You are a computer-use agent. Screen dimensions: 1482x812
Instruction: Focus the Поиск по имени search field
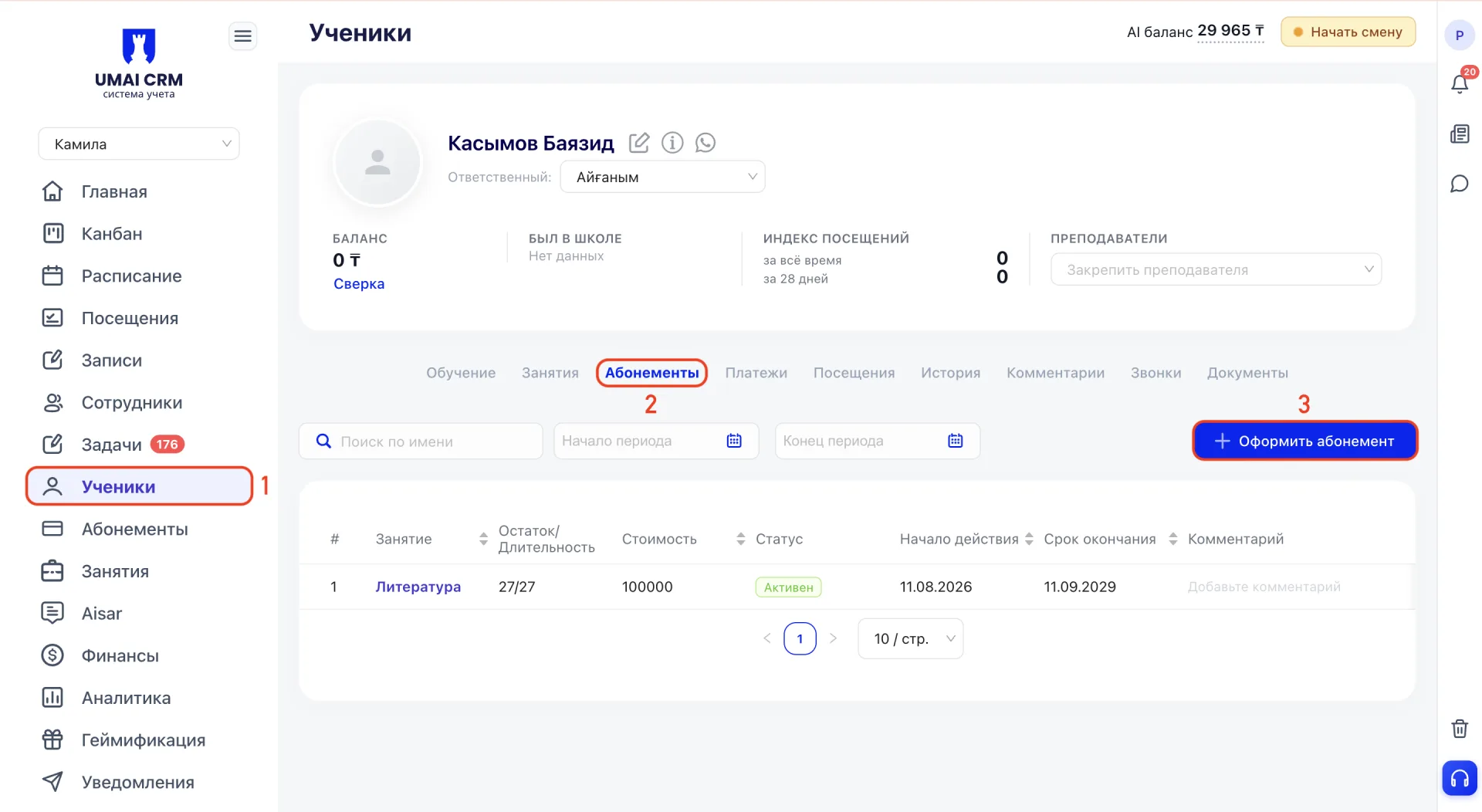click(x=421, y=441)
